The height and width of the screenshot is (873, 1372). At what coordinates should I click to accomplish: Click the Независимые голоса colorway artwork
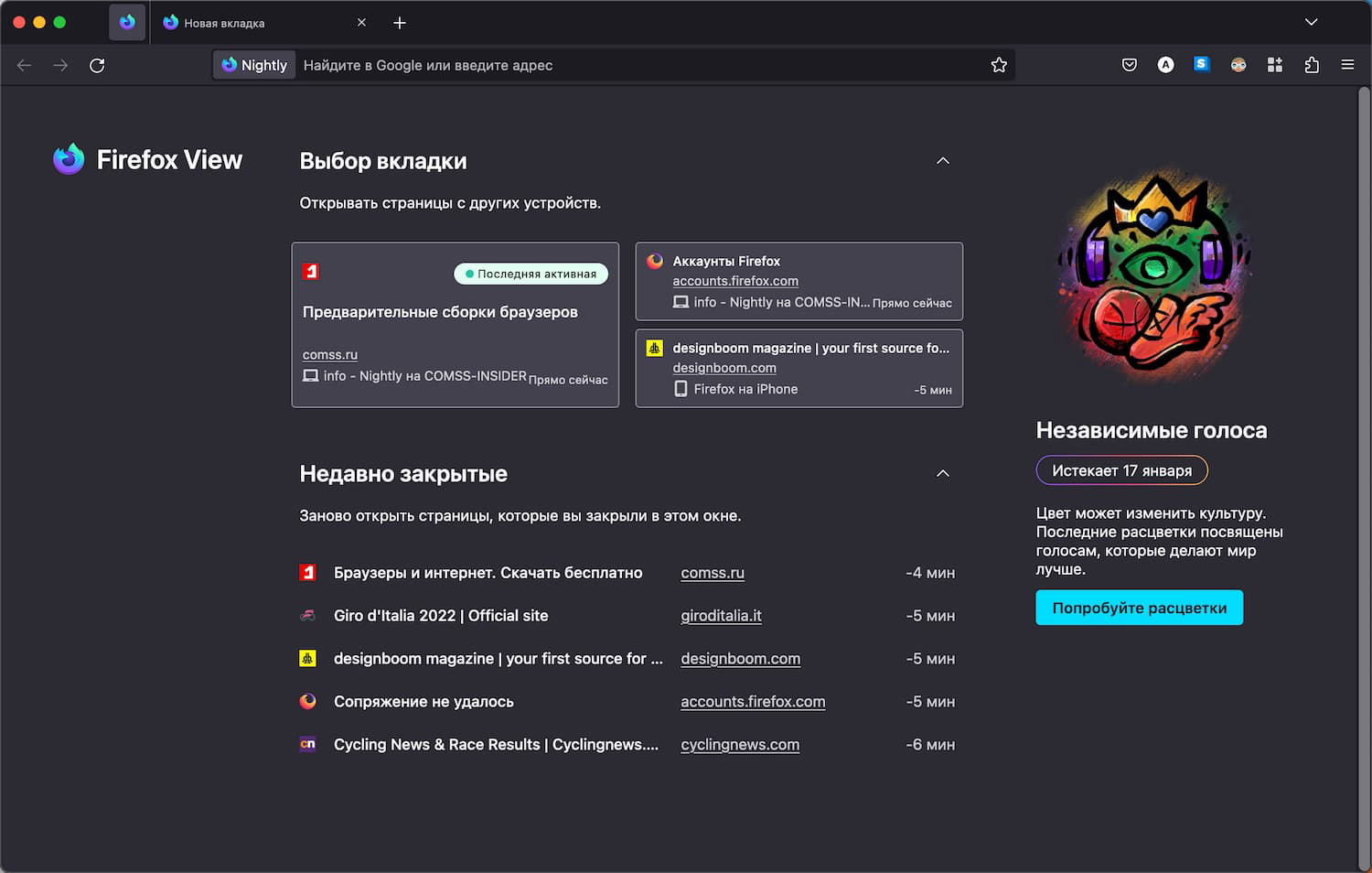pyautogui.click(x=1154, y=275)
